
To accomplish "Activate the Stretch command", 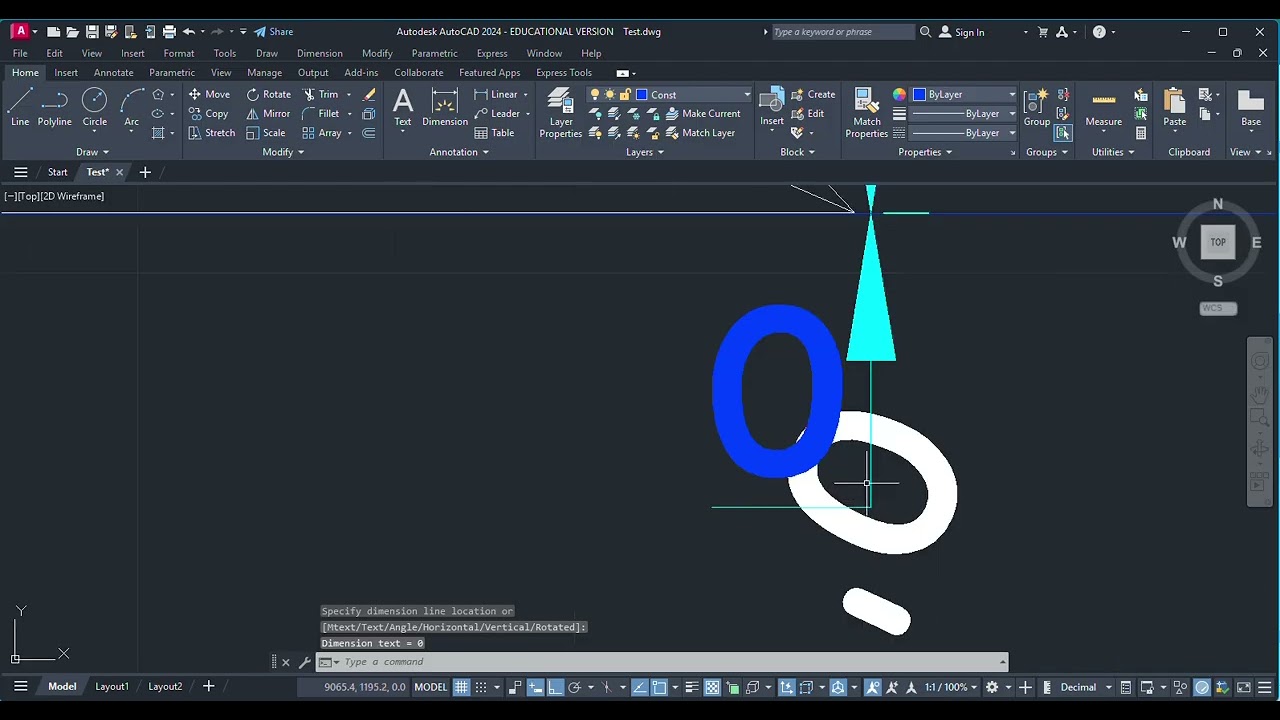I will 211,133.
